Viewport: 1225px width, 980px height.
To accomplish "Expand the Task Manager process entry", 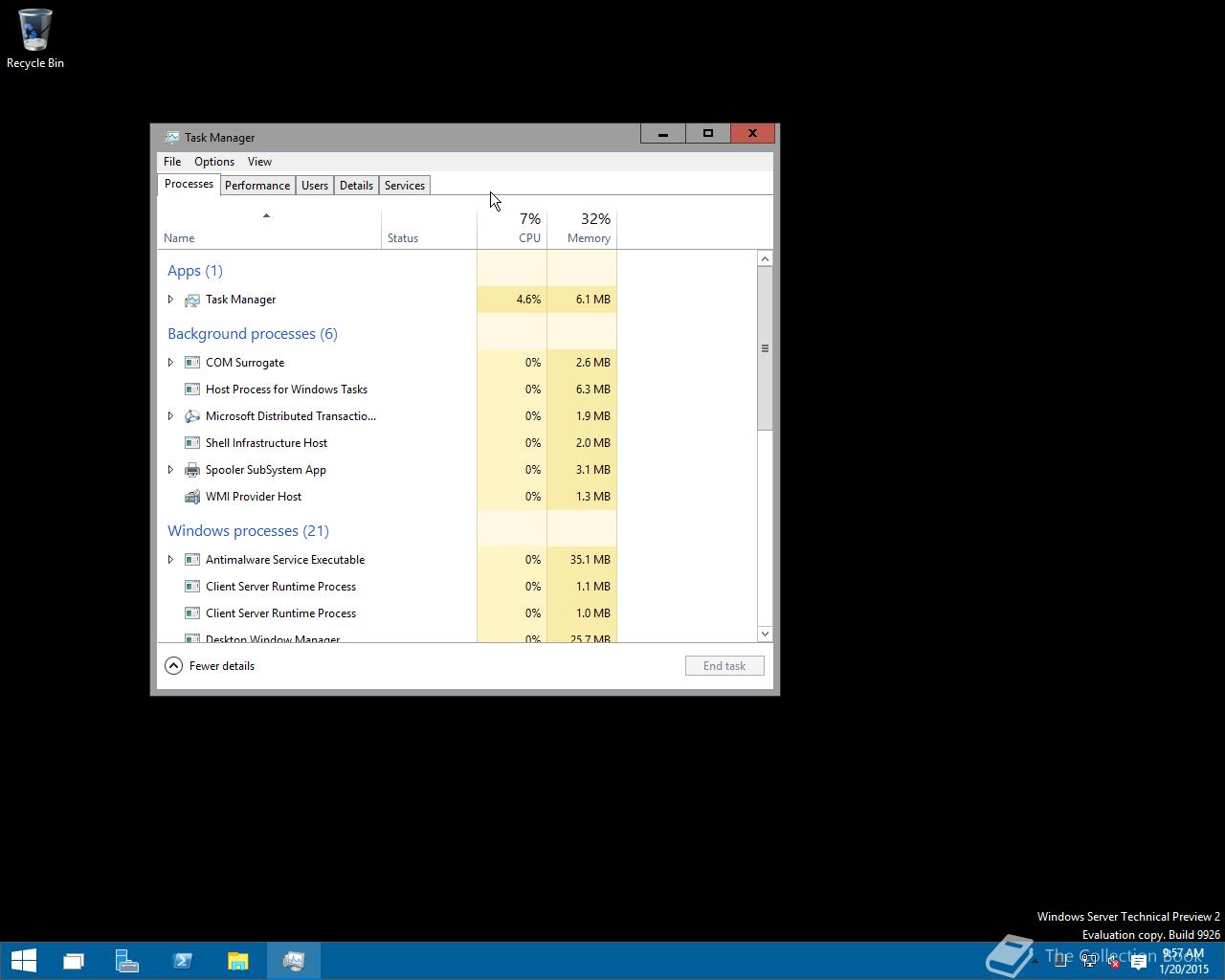I will (x=170, y=300).
